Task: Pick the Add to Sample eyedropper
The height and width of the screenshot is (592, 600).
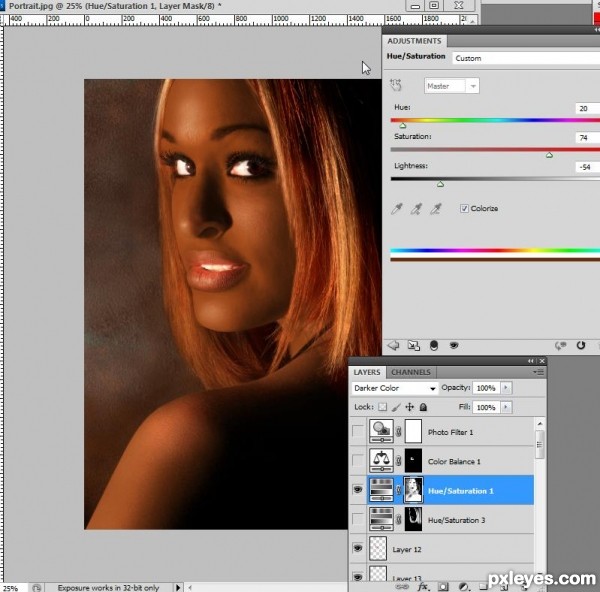Action: pyautogui.click(x=416, y=209)
